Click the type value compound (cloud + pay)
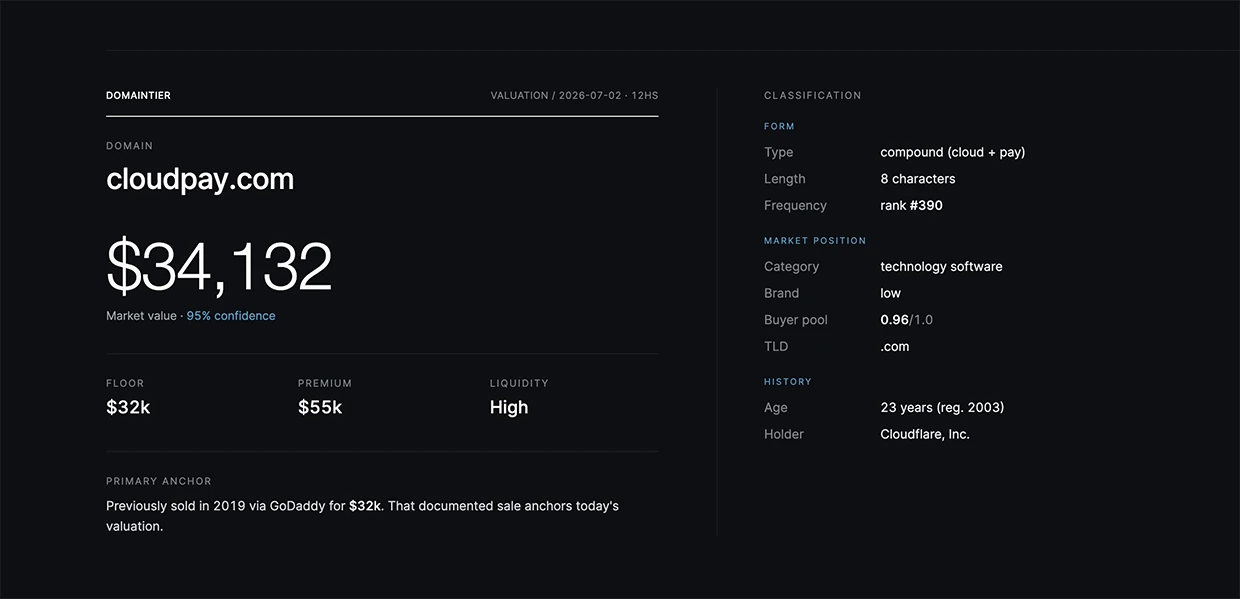1240x599 pixels. click(x=952, y=152)
